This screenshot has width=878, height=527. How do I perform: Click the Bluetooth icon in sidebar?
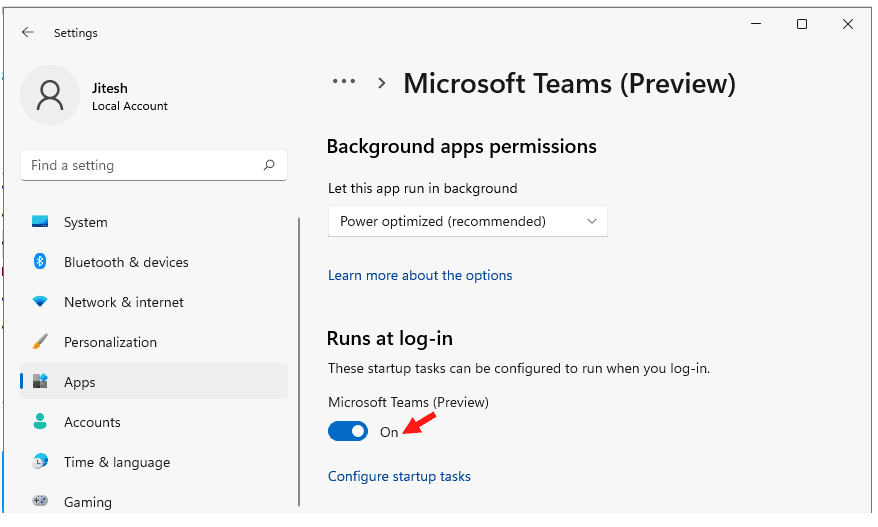point(40,262)
